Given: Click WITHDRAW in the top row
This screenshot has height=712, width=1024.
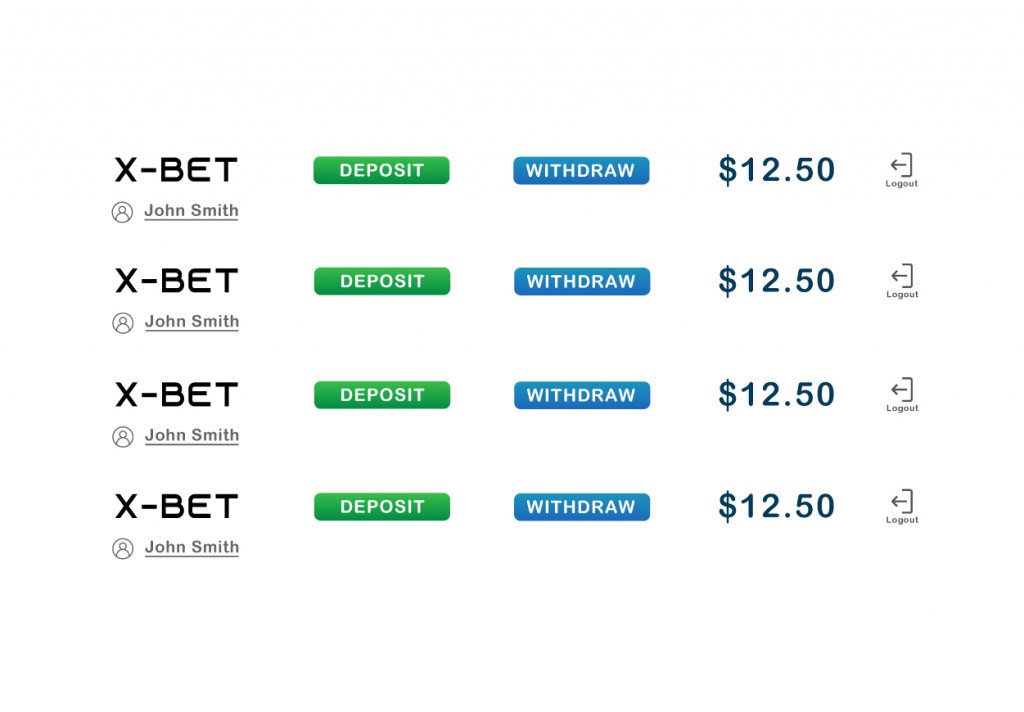Looking at the screenshot, I should (x=581, y=170).
